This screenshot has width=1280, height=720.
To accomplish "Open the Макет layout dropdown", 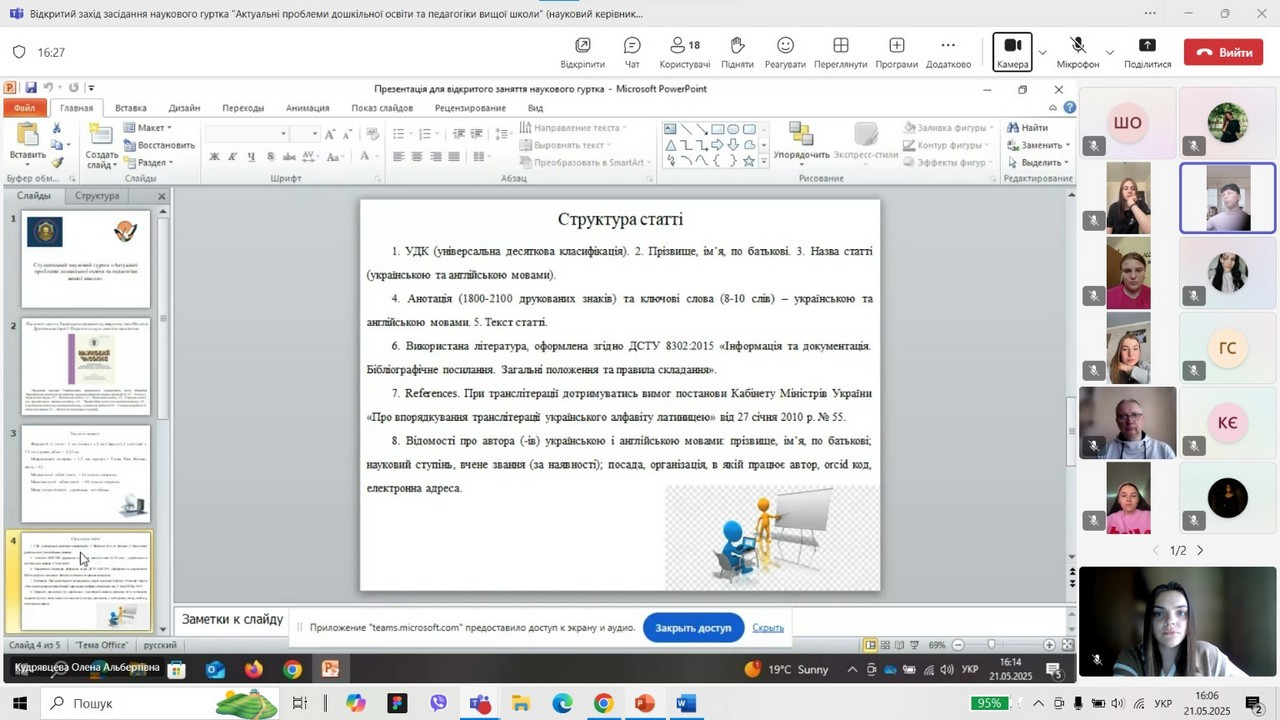I will (x=147, y=128).
